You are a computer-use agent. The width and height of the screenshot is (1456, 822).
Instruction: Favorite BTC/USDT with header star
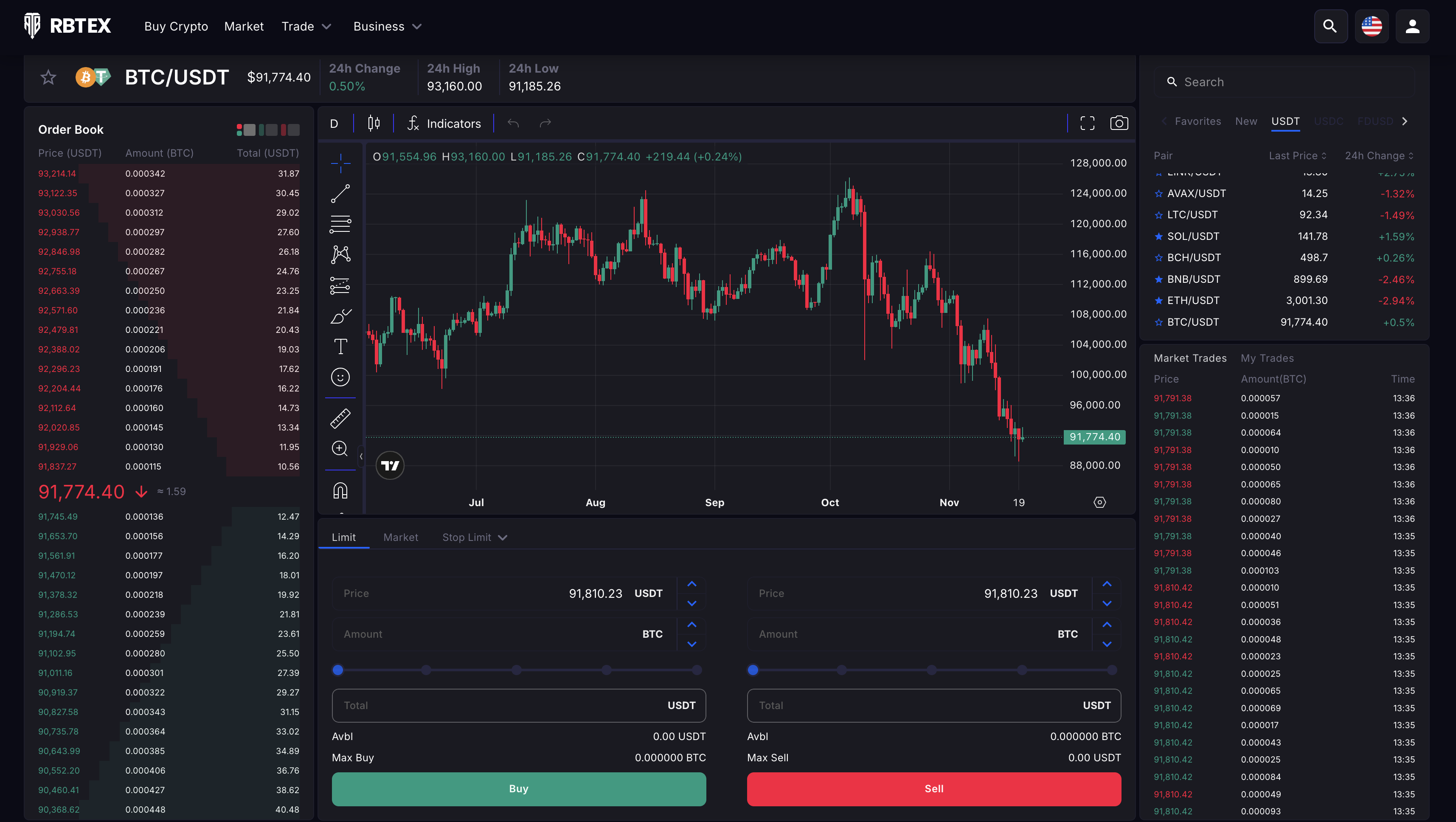tap(49, 77)
